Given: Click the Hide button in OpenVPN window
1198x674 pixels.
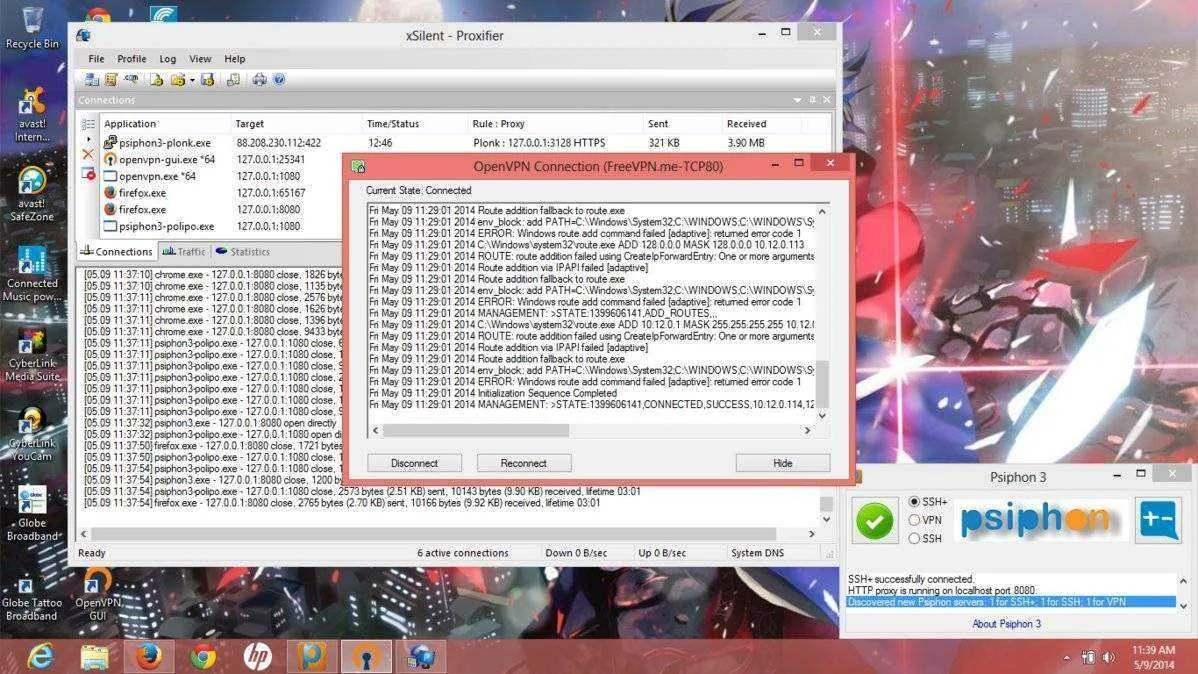Looking at the screenshot, I should [782, 463].
